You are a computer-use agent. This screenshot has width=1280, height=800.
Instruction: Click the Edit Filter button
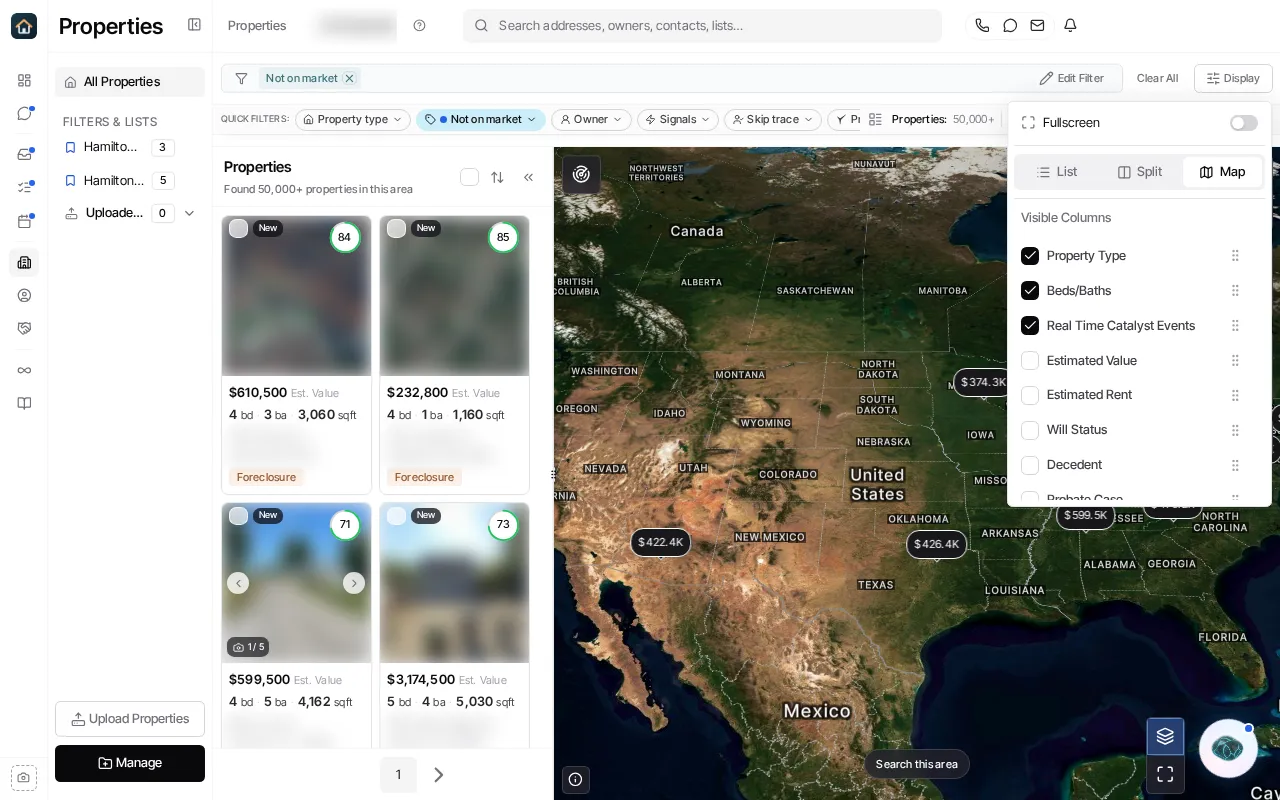point(1071,78)
